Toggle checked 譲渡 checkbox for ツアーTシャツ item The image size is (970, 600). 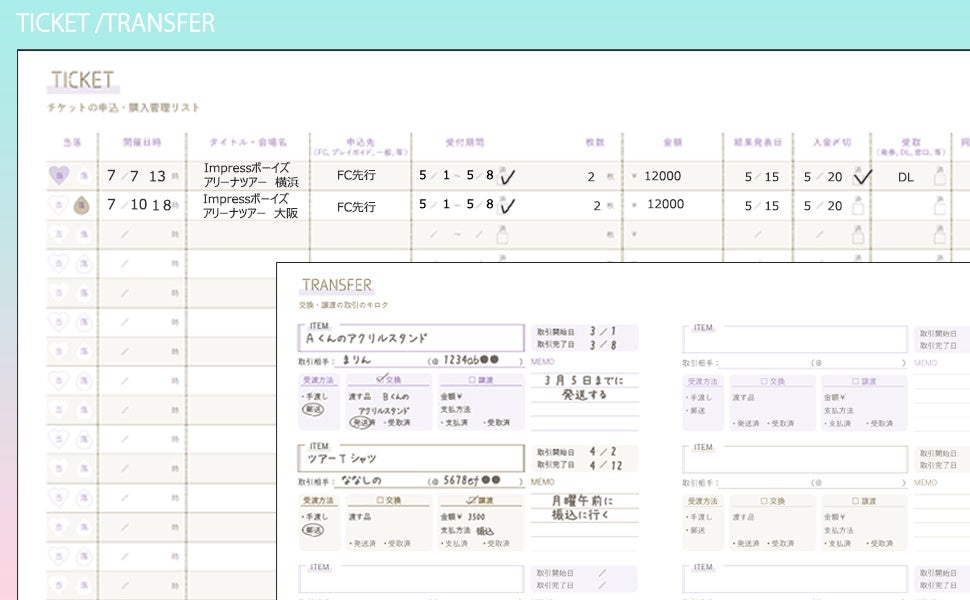pos(473,499)
